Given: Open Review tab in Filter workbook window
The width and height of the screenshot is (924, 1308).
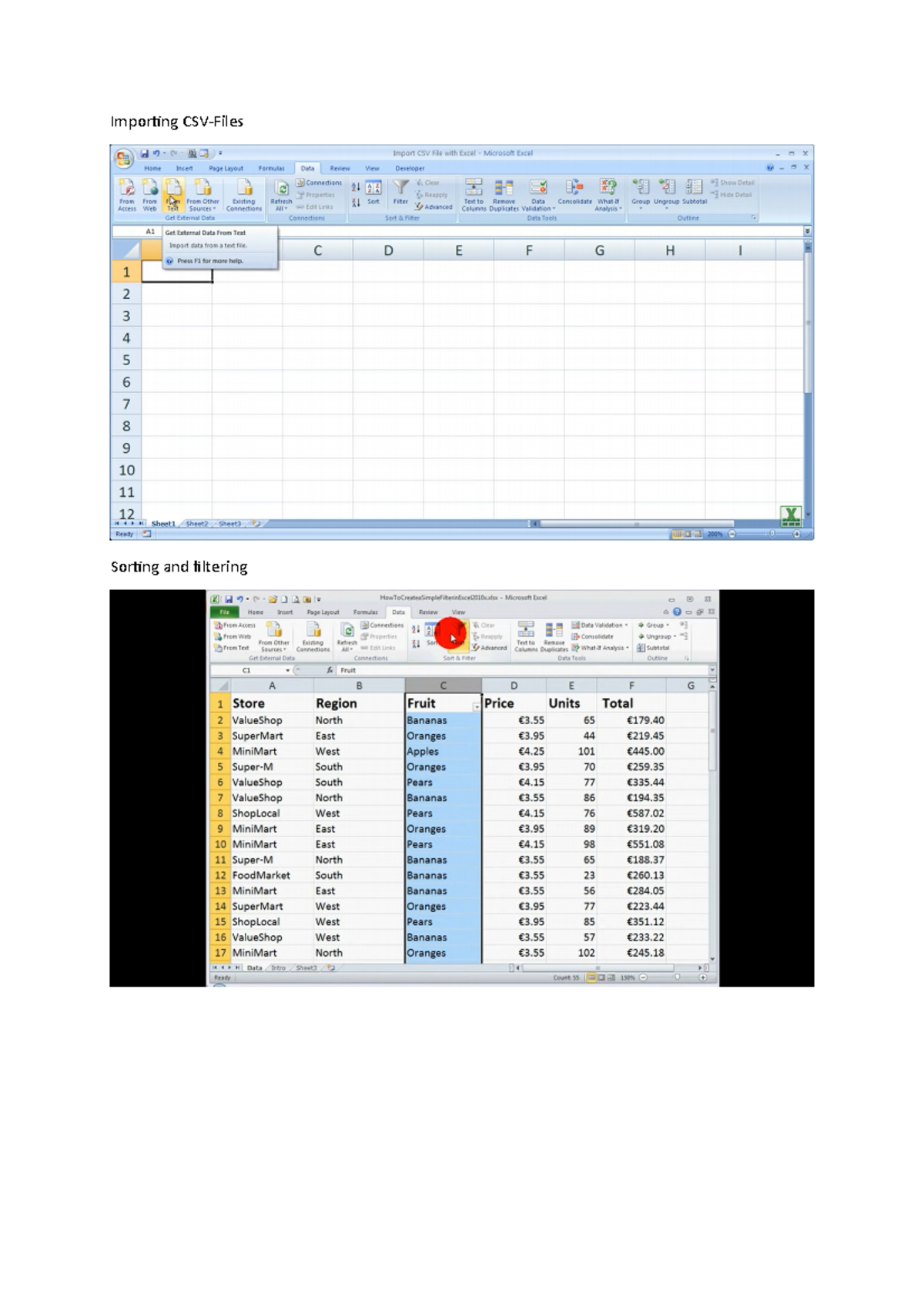Looking at the screenshot, I should pyautogui.click(x=428, y=612).
